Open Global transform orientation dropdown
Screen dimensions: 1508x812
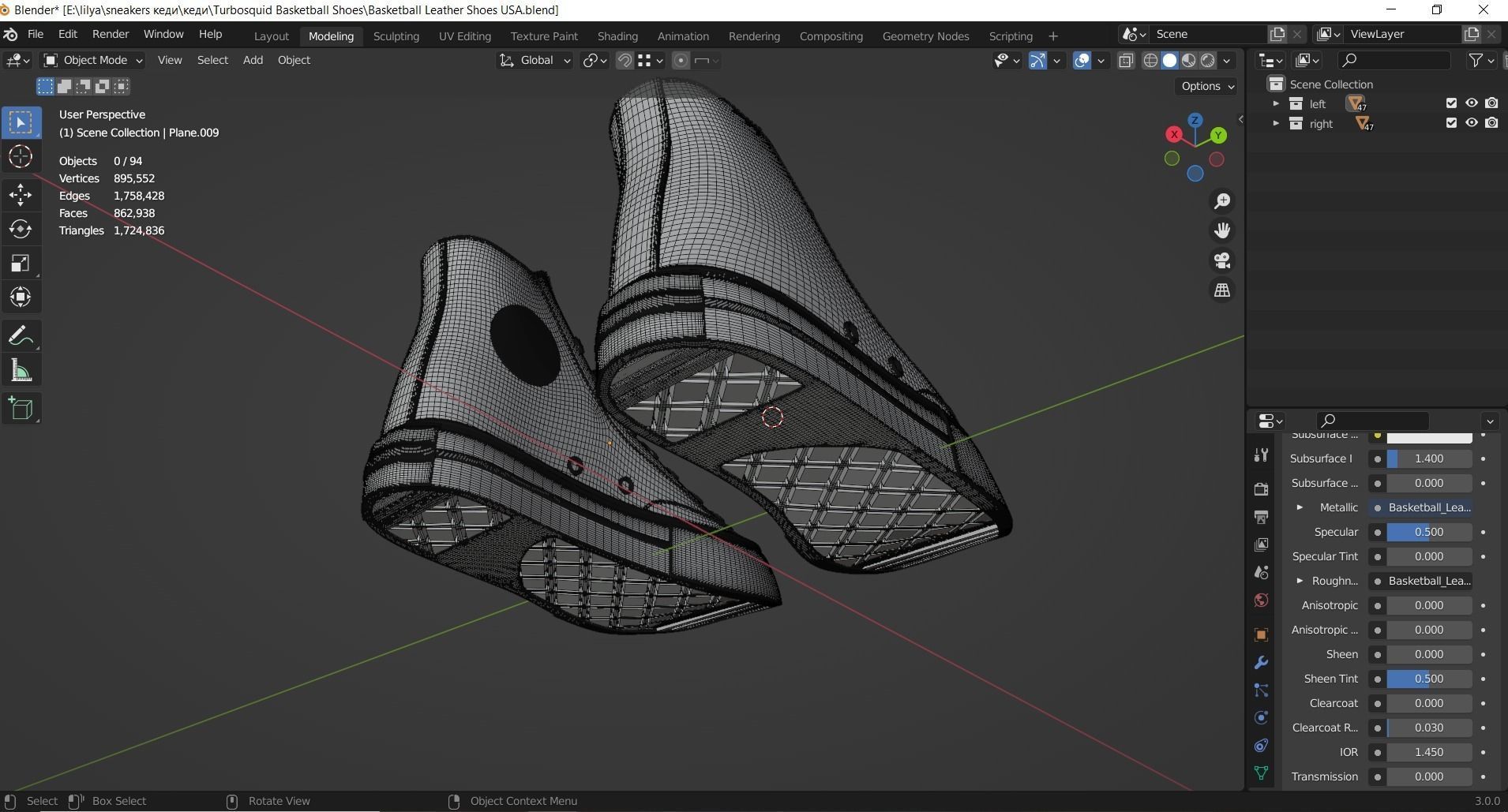coord(535,60)
